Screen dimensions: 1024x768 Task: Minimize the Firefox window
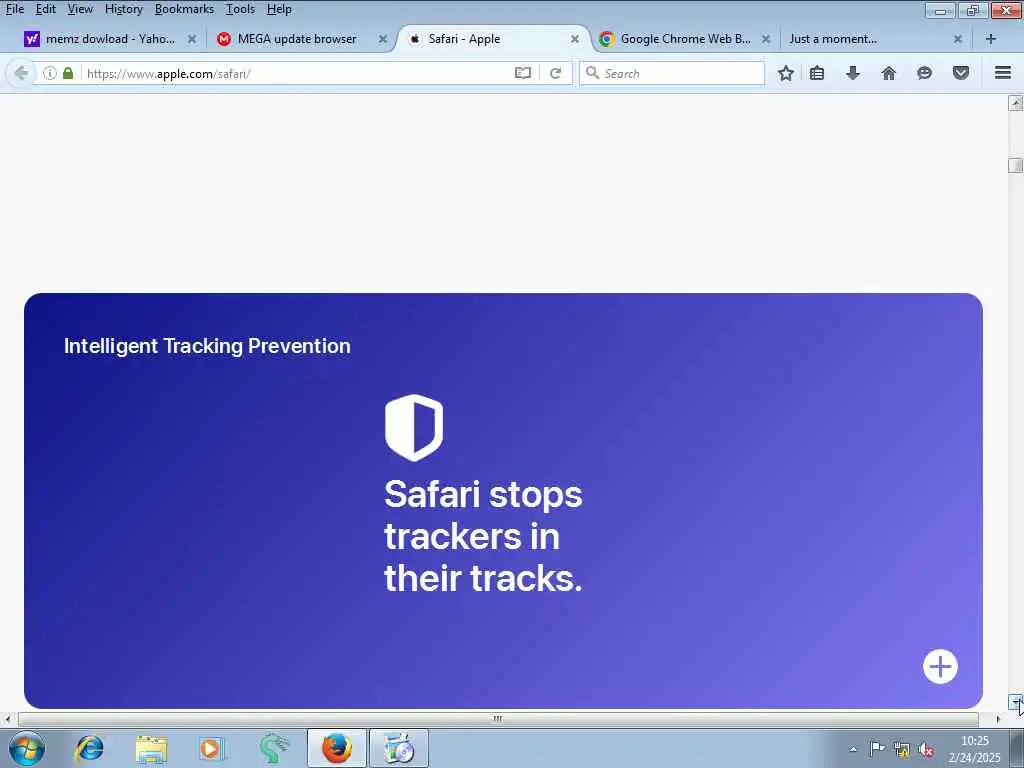(x=940, y=10)
